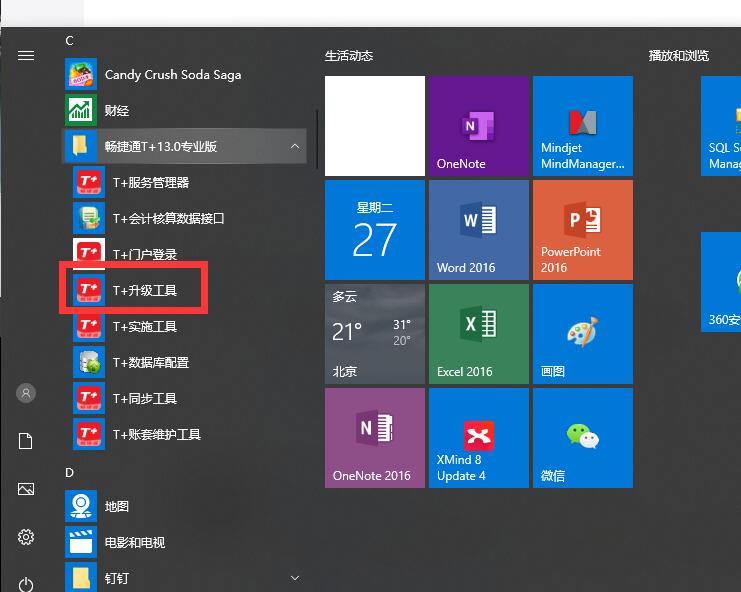This screenshot has width=741, height=592.
Task: Open the hamburger menu in Start
Action: (x=26, y=56)
